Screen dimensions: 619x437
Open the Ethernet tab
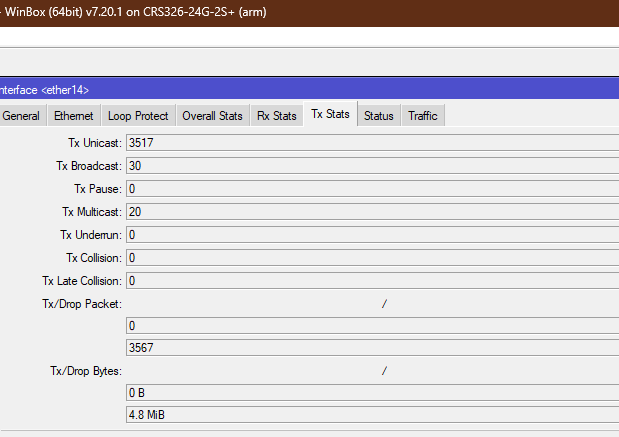click(74, 116)
